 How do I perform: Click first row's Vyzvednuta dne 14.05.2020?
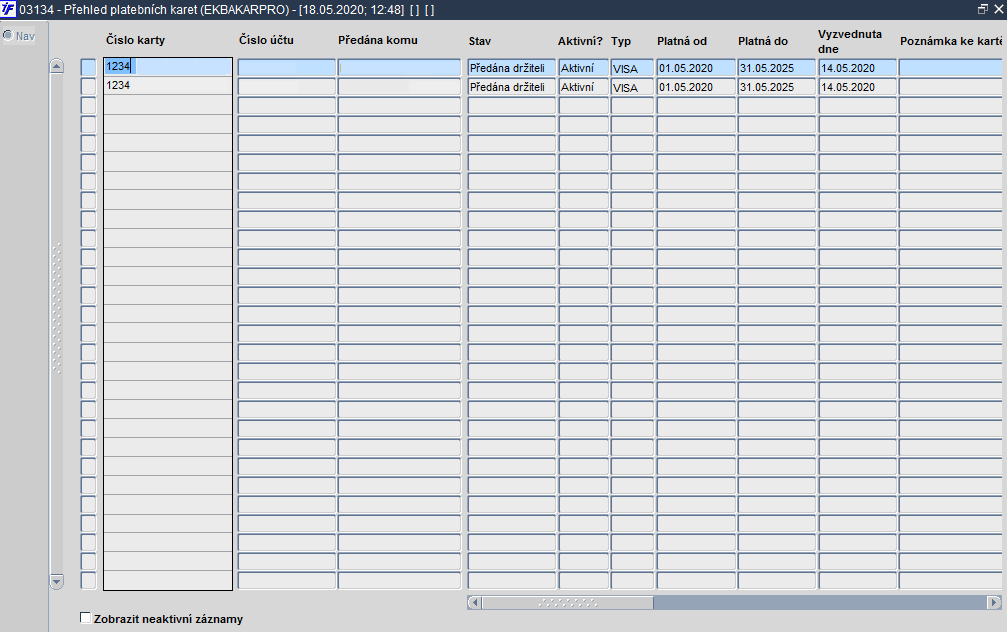click(x=857, y=67)
